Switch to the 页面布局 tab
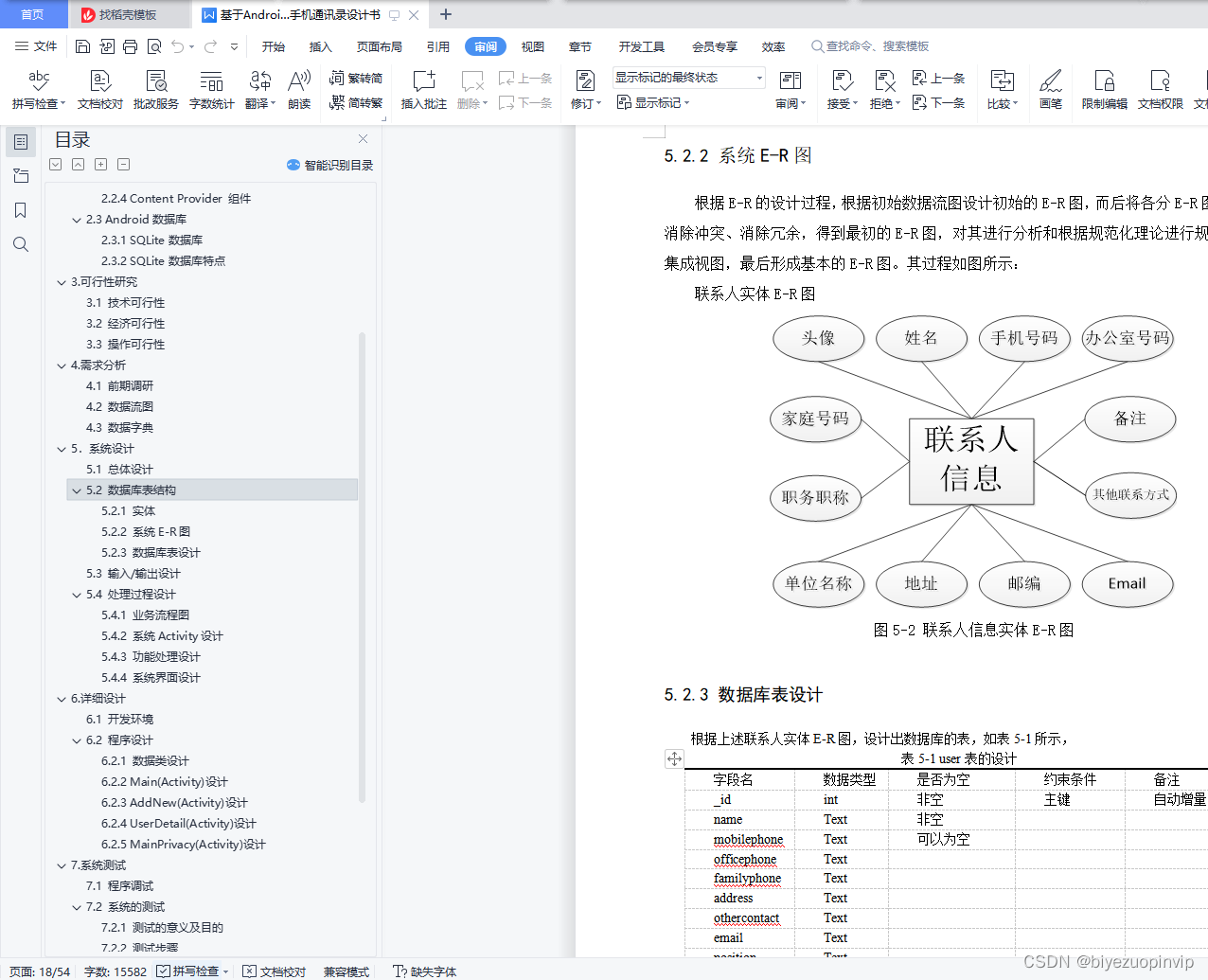Screen dimensions: 1208x980 (380, 46)
